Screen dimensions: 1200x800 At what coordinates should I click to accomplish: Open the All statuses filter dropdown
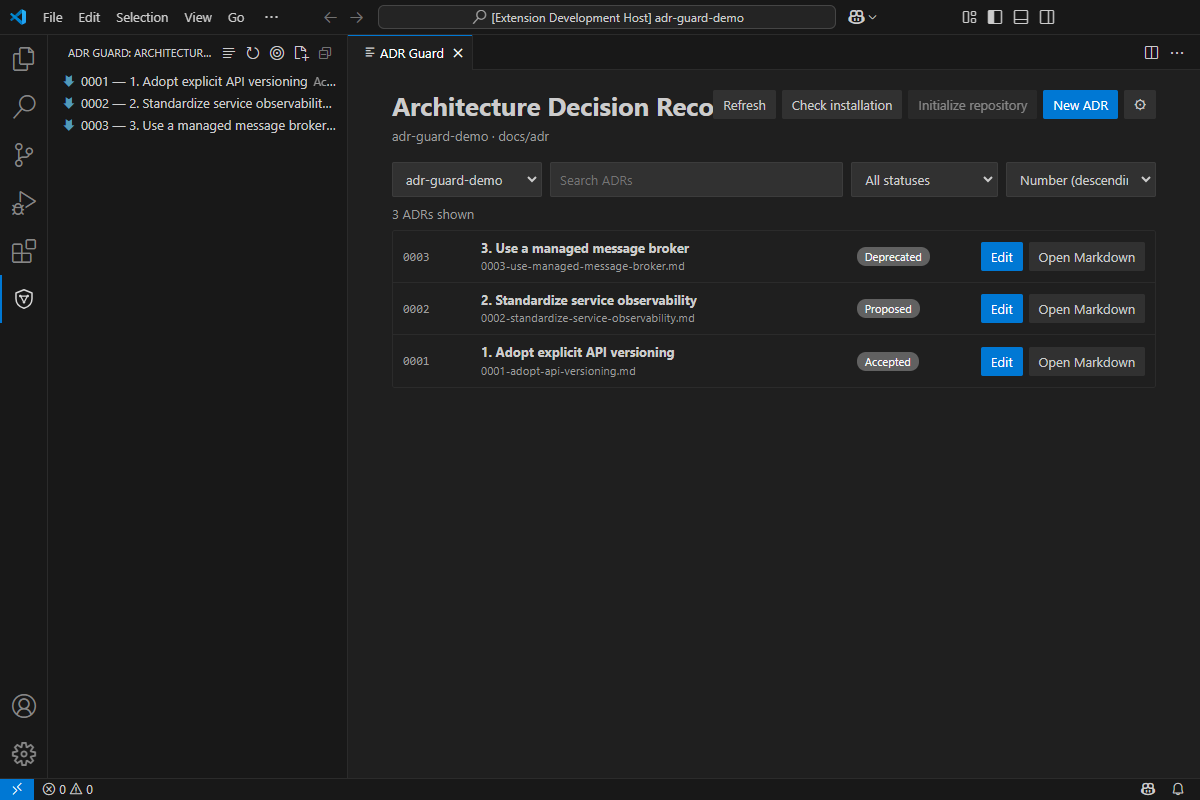pos(924,180)
